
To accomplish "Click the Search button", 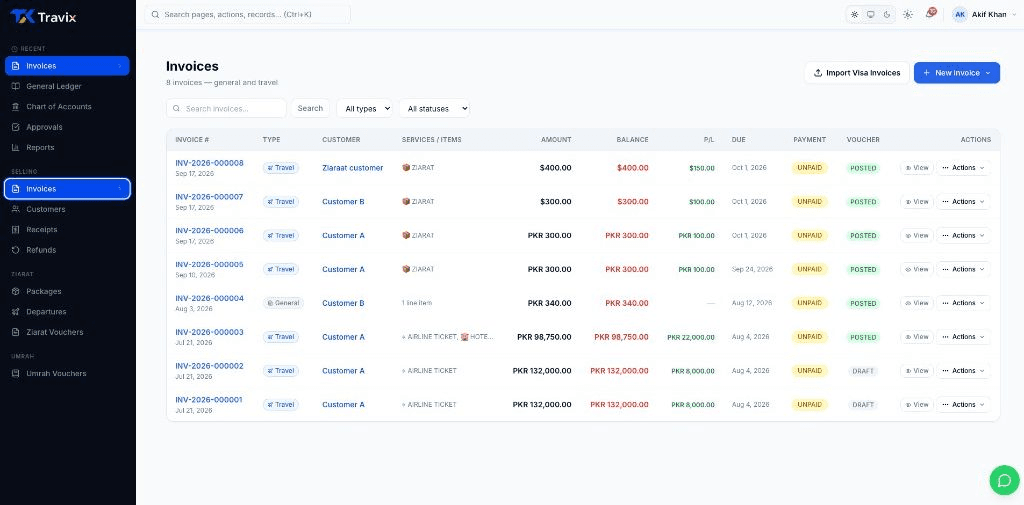I will [310, 108].
